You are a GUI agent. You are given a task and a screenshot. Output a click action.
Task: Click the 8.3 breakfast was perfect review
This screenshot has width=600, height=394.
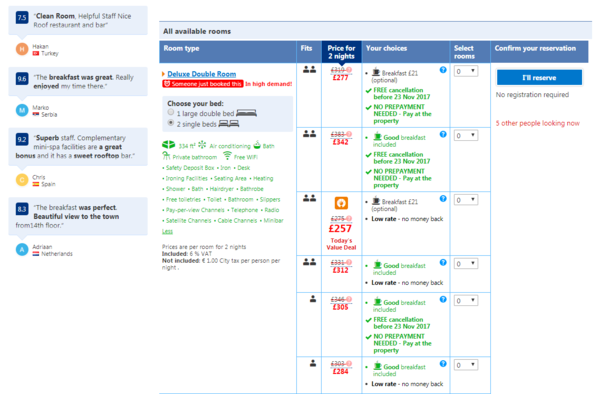78,216
